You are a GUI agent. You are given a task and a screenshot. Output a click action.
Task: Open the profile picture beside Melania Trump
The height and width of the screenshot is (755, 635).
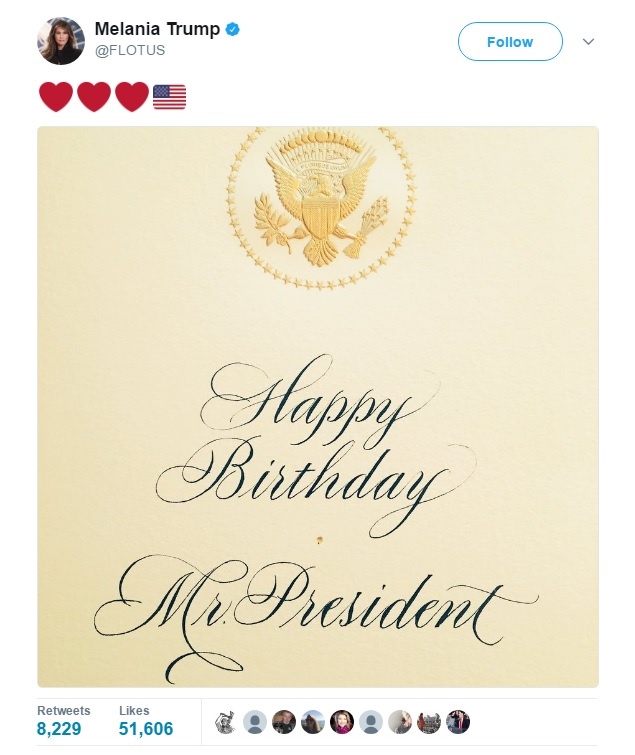point(61,41)
